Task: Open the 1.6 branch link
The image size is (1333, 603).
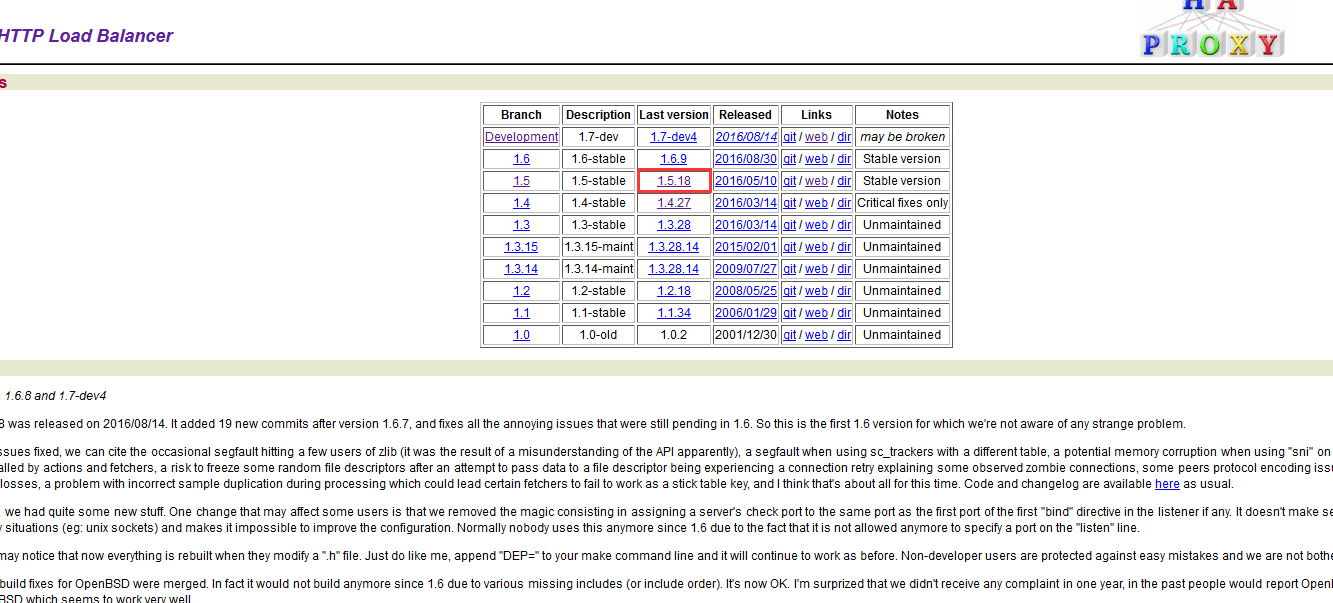Action: pyautogui.click(x=521, y=159)
